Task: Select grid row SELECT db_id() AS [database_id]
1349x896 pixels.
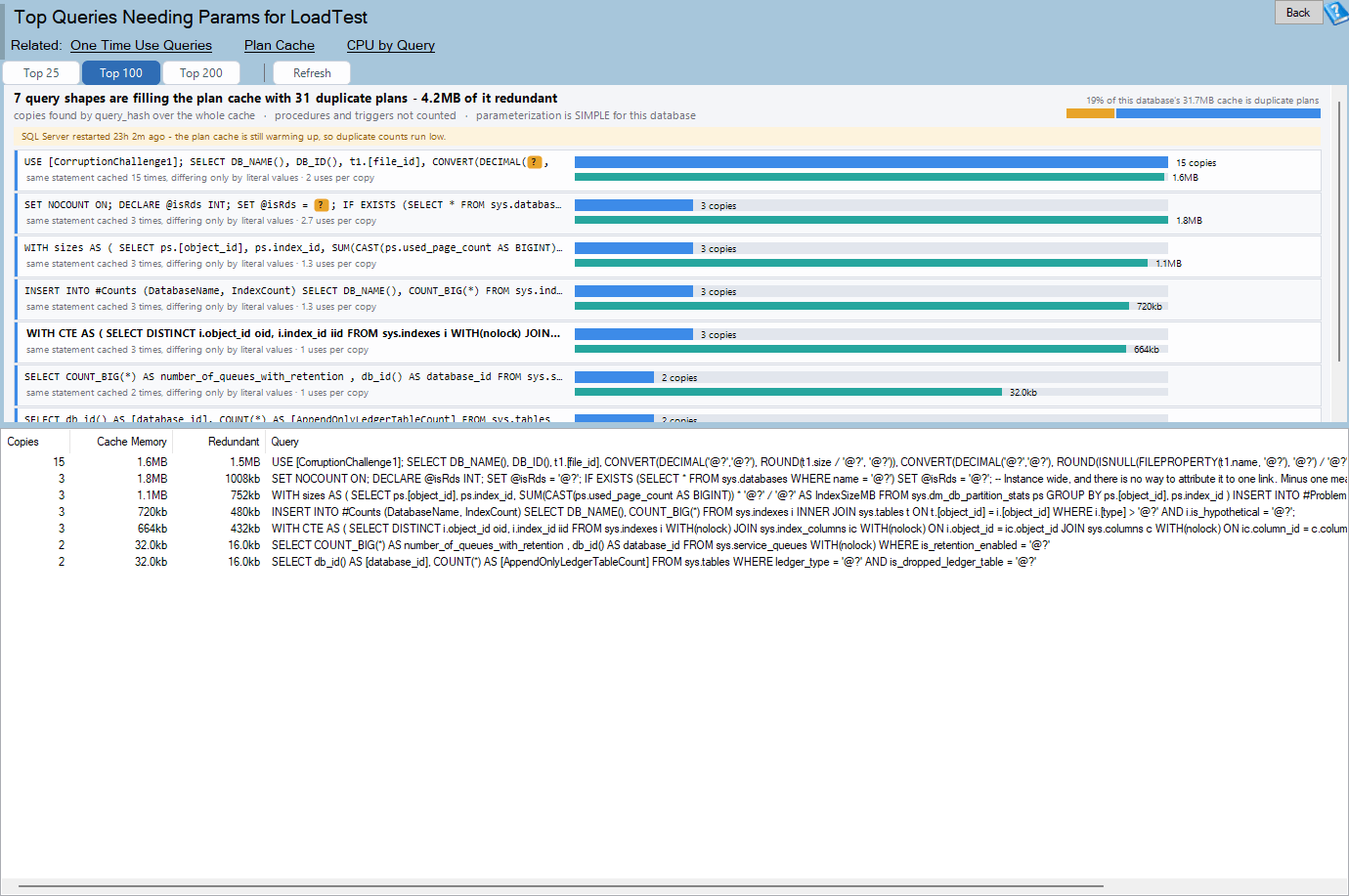Action: (674, 562)
